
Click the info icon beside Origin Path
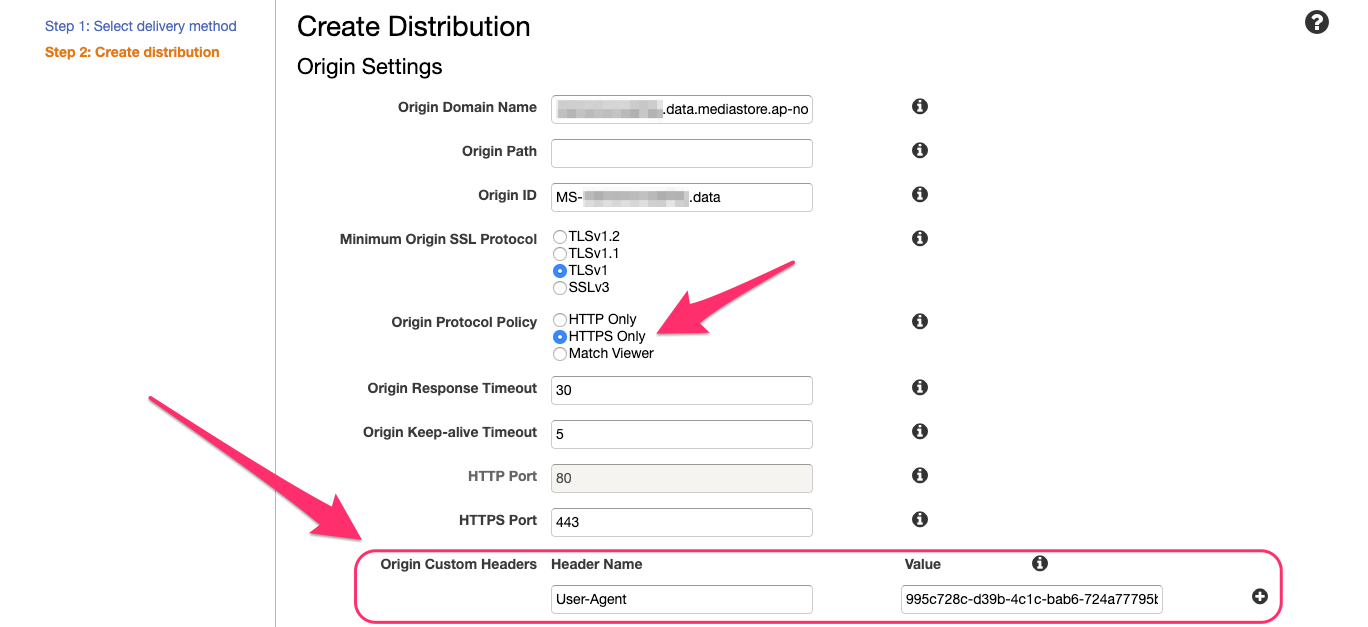pyautogui.click(x=919, y=150)
